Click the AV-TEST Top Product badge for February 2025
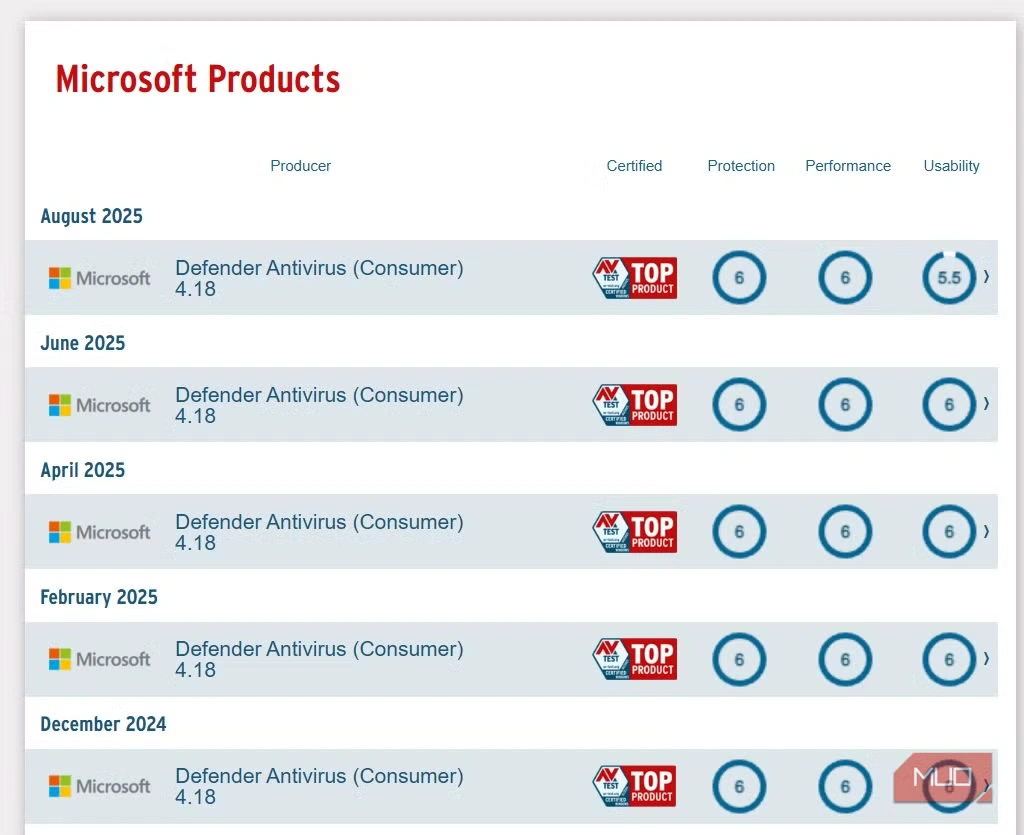The width and height of the screenshot is (1024, 835). click(x=635, y=659)
